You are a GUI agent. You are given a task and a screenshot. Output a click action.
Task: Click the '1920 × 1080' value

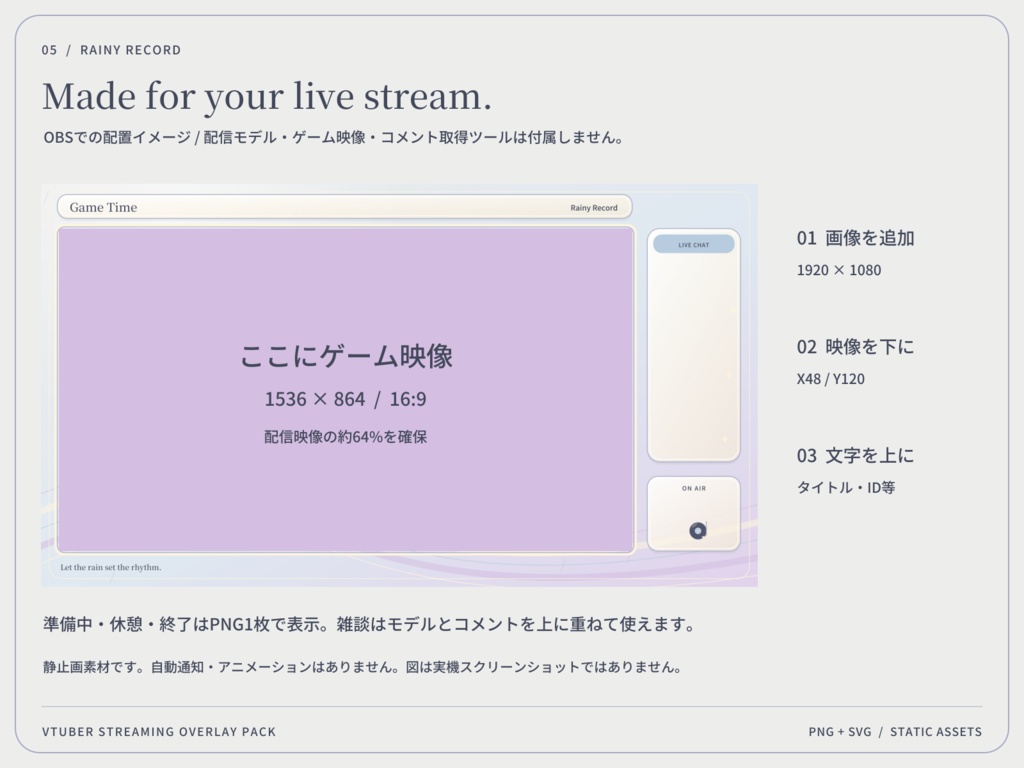click(x=839, y=270)
